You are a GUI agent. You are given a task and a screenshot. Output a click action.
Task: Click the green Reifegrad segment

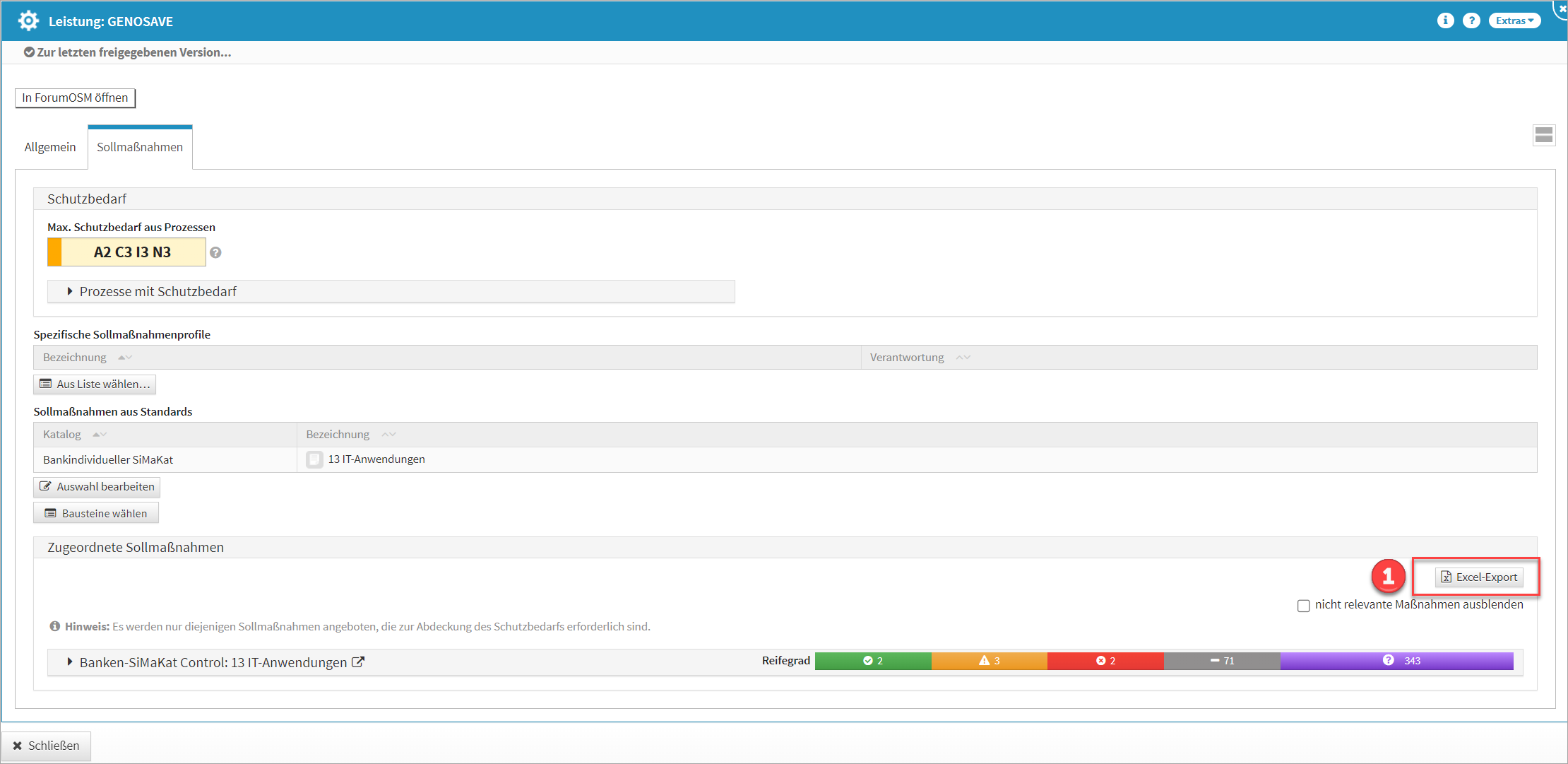[x=872, y=661]
